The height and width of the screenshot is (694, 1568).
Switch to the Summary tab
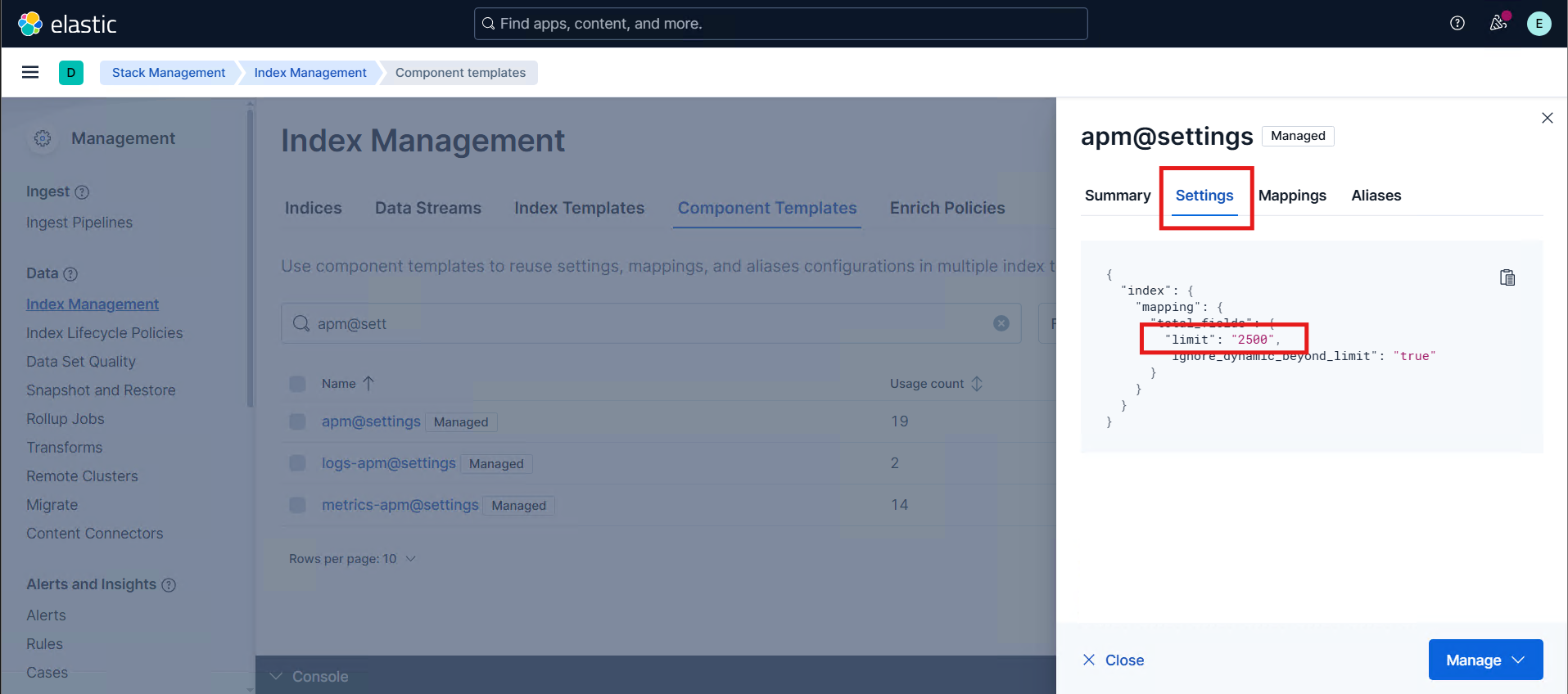click(x=1118, y=196)
